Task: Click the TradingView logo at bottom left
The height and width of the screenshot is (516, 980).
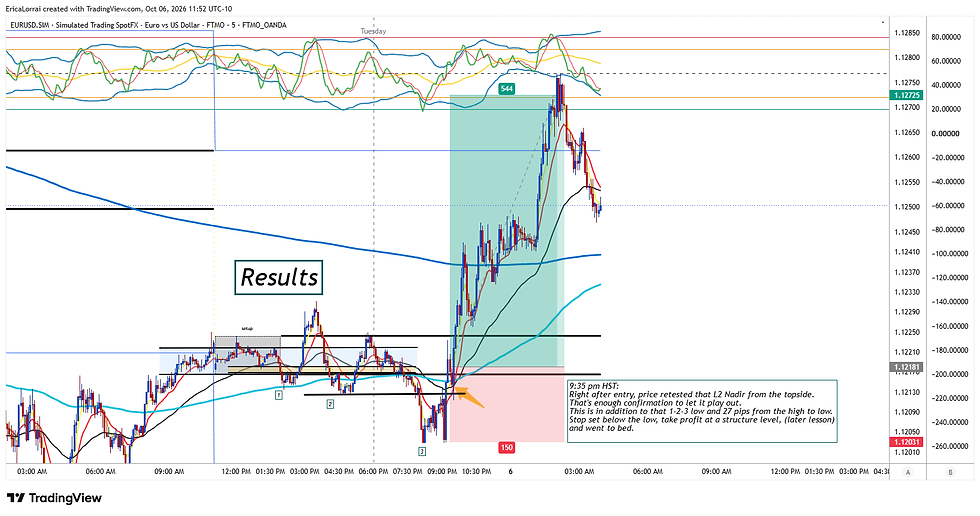Action: (54, 498)
